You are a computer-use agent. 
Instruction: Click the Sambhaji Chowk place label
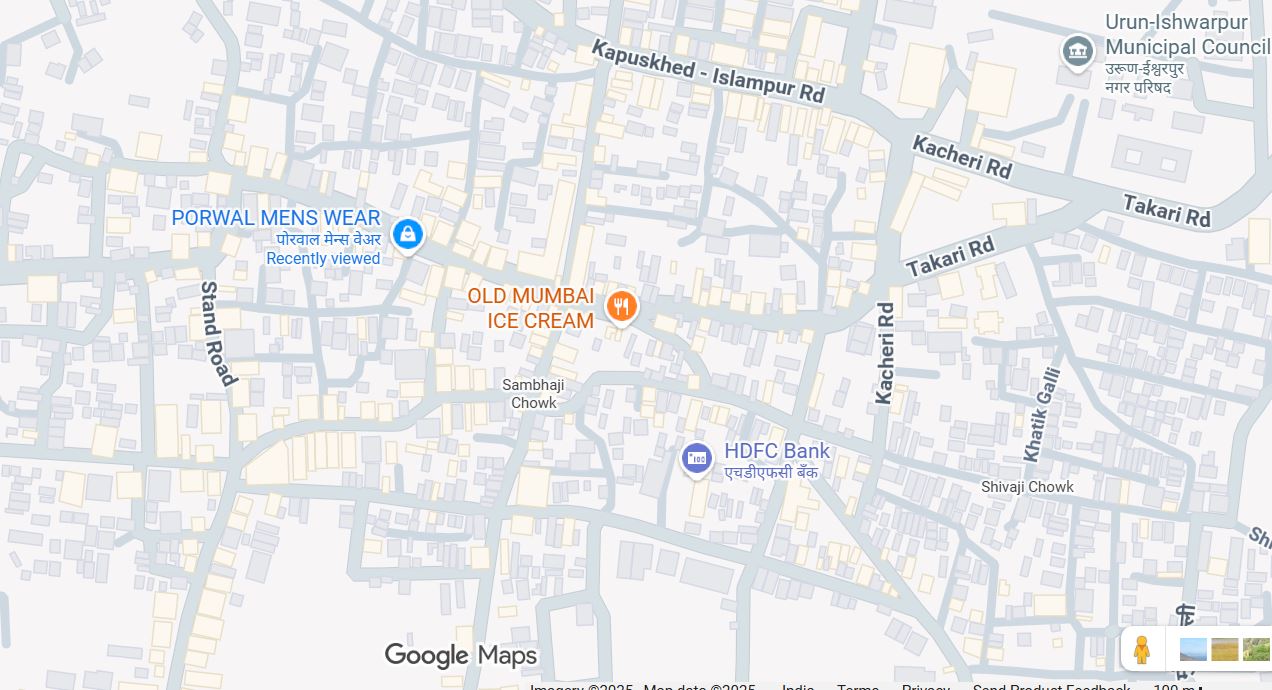coord(534,394)
